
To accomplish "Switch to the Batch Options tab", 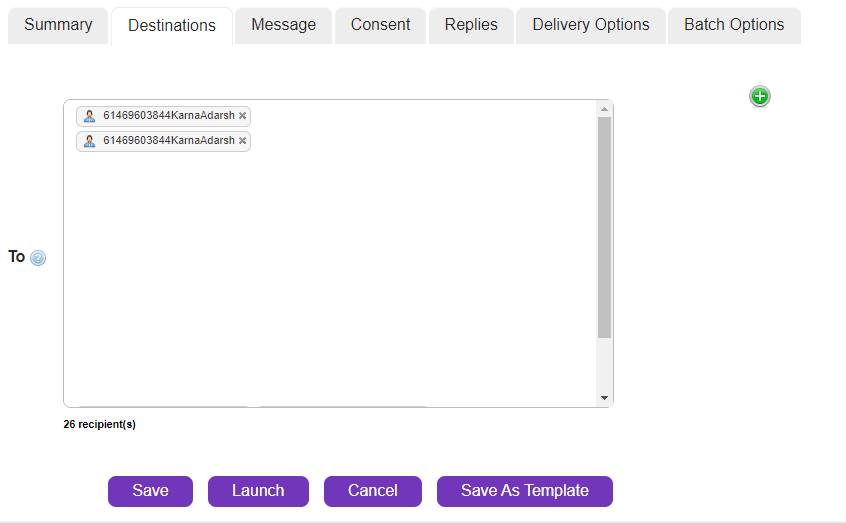I will 734,25.
